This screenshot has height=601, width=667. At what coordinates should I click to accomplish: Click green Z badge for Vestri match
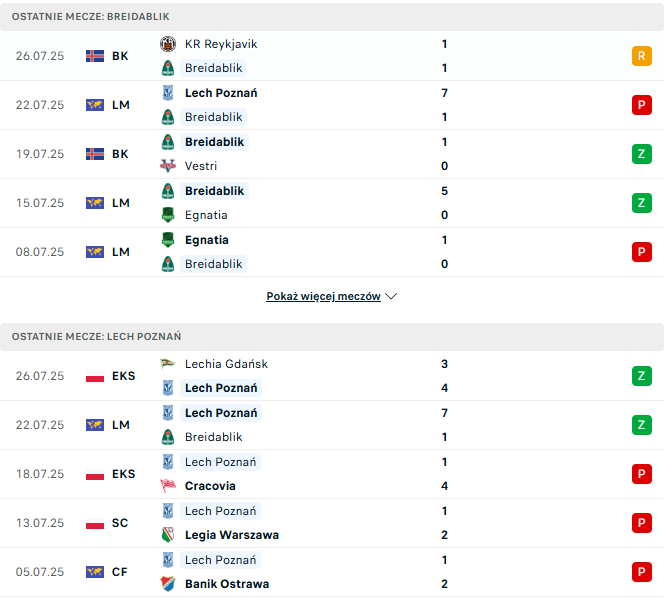[x=641, y=154]
